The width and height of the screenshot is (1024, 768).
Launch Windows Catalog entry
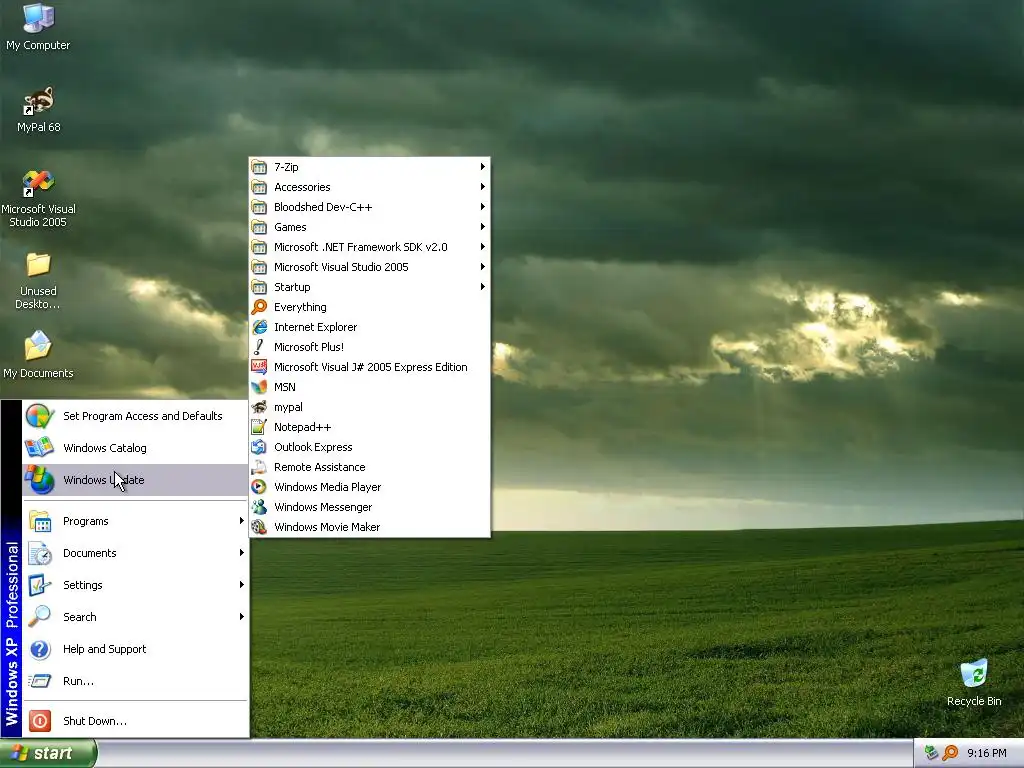[x=135, y=448]
